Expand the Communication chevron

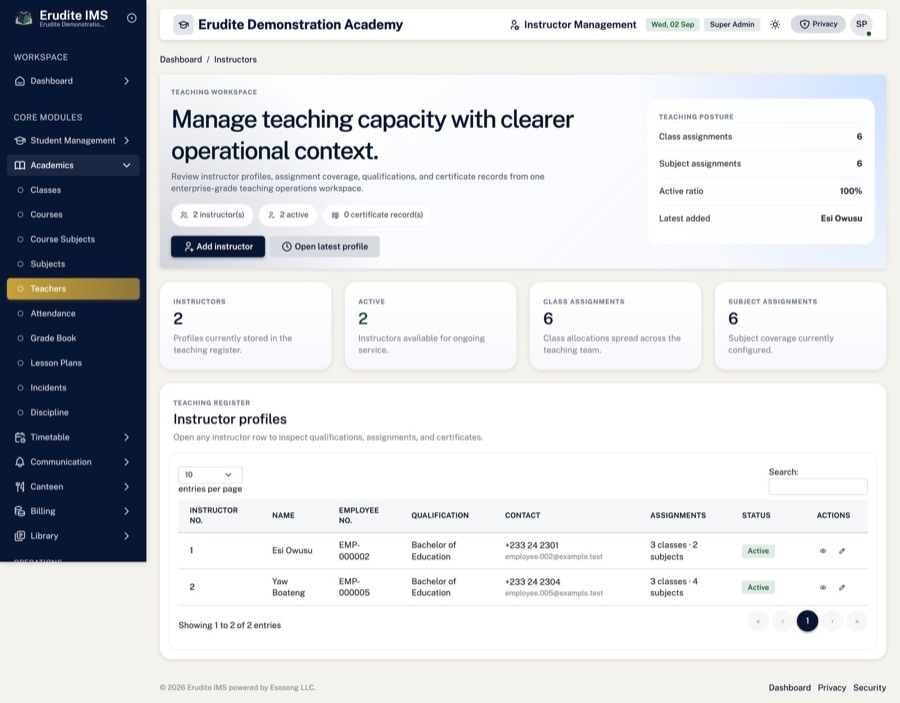pos(126,462)
